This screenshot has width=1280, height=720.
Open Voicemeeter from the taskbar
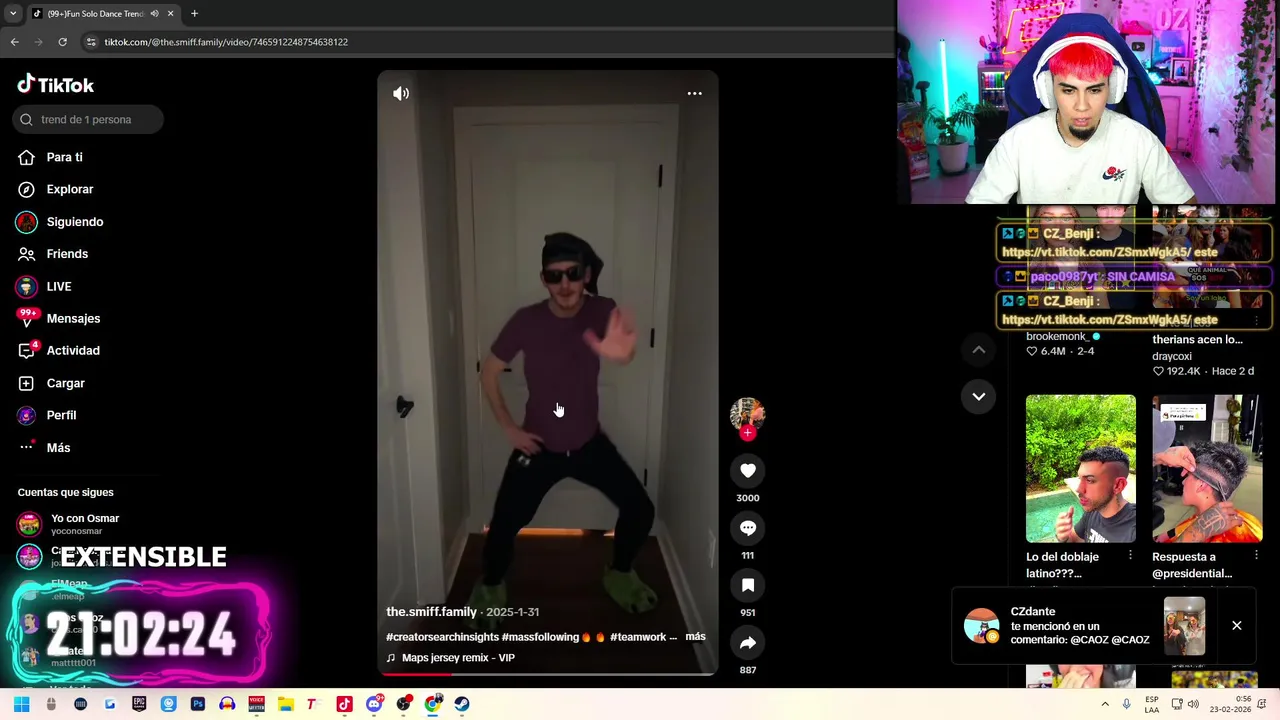point(256,704)
